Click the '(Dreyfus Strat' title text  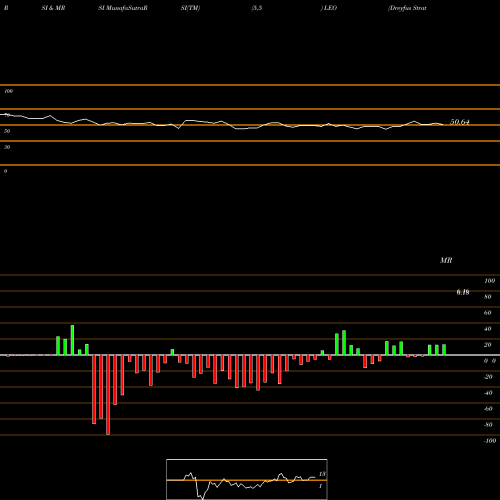[407, 8]
